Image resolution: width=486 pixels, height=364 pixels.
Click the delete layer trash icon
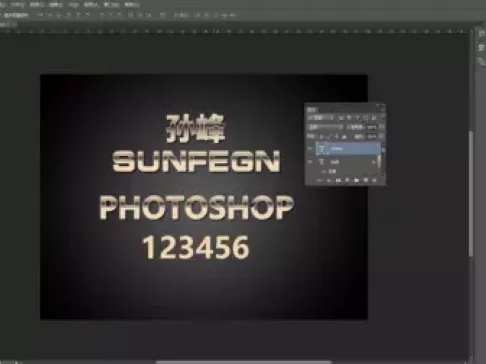(374, 180)
